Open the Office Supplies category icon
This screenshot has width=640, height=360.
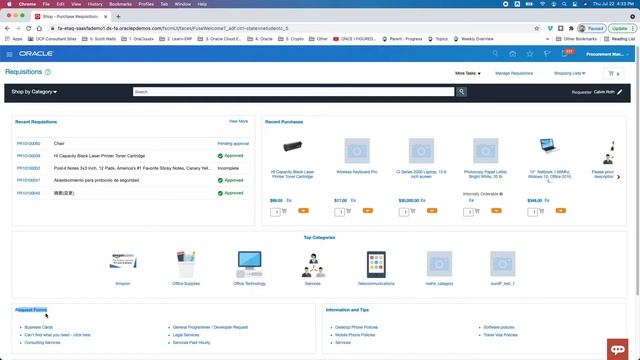click(186, 264)
